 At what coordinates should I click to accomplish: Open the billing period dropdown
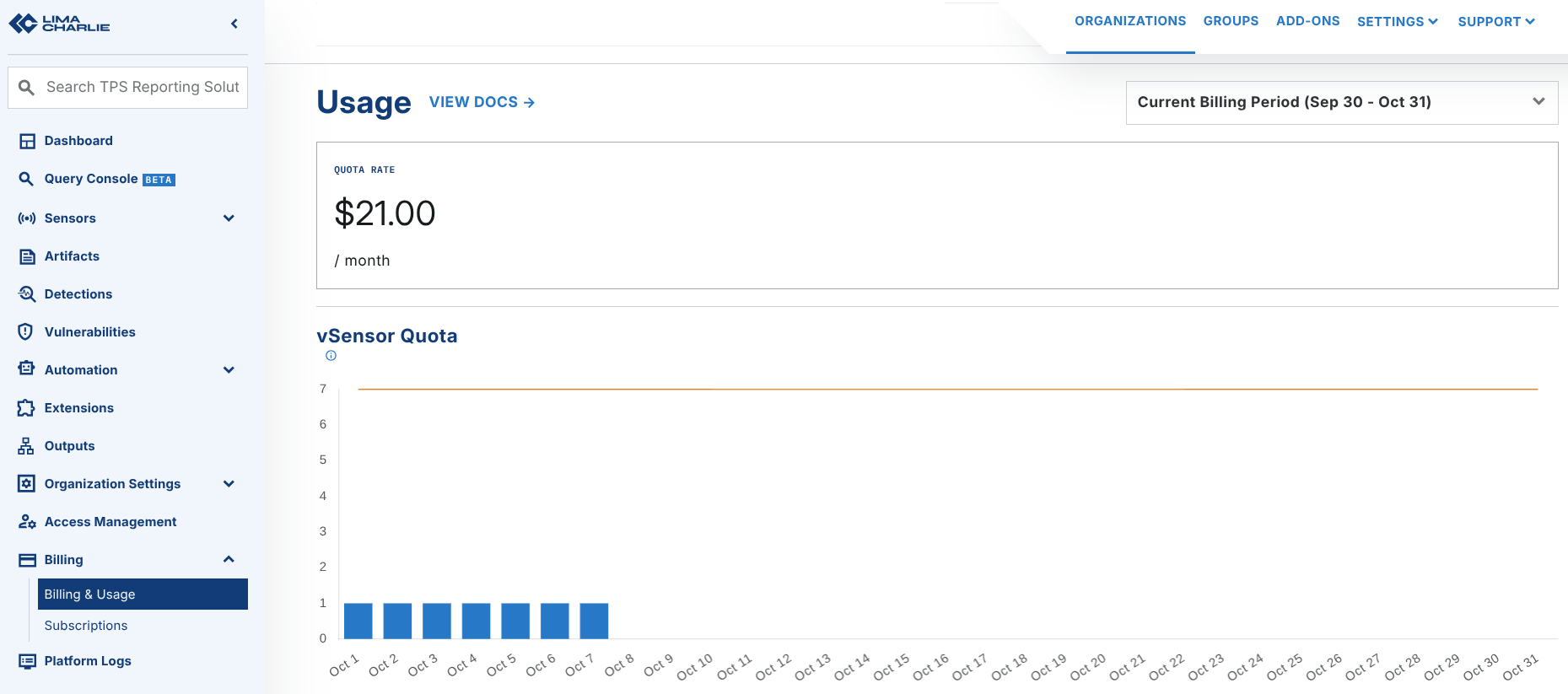tap(1341, 102)
